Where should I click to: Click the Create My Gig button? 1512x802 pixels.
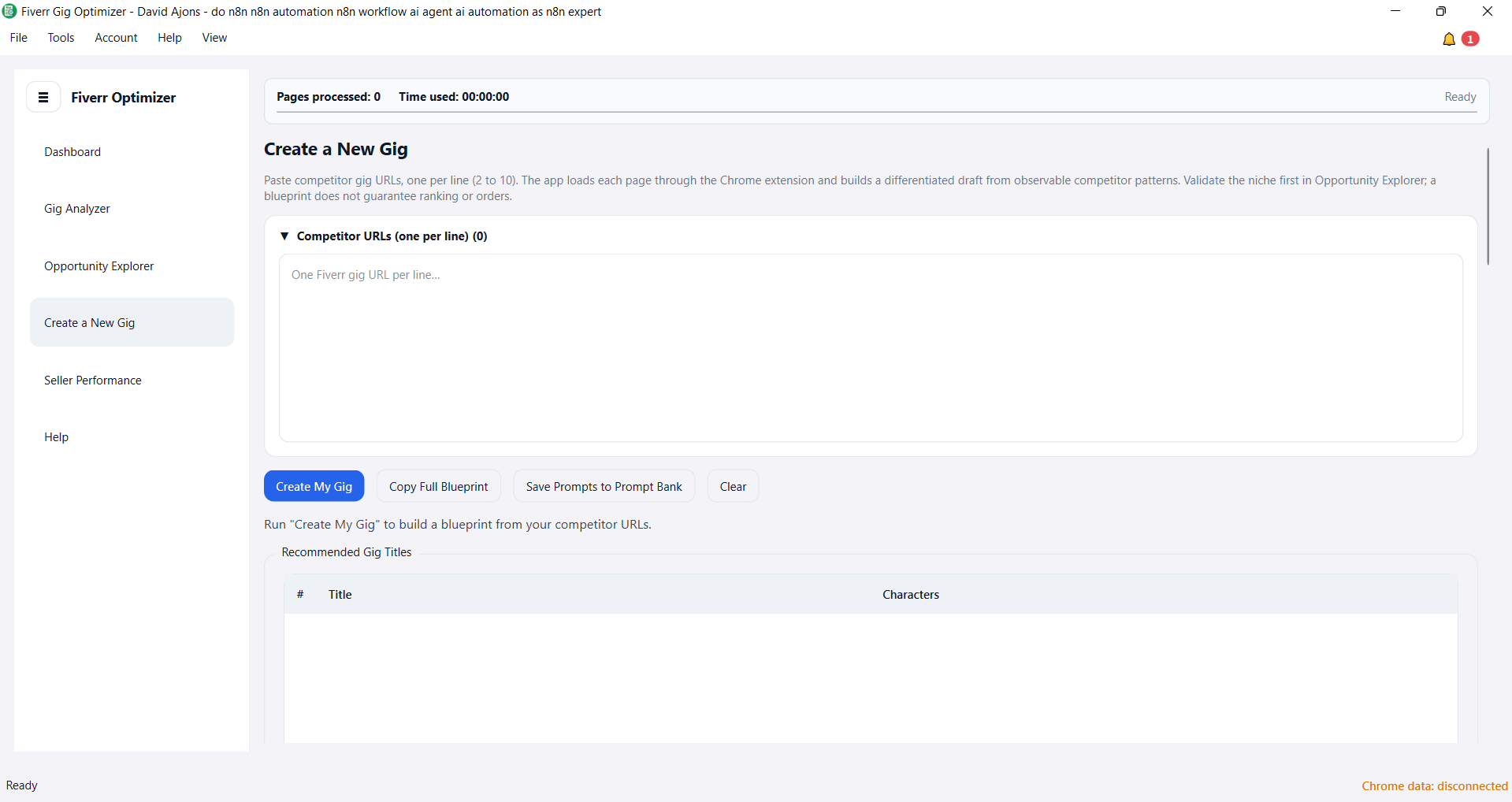314,487
